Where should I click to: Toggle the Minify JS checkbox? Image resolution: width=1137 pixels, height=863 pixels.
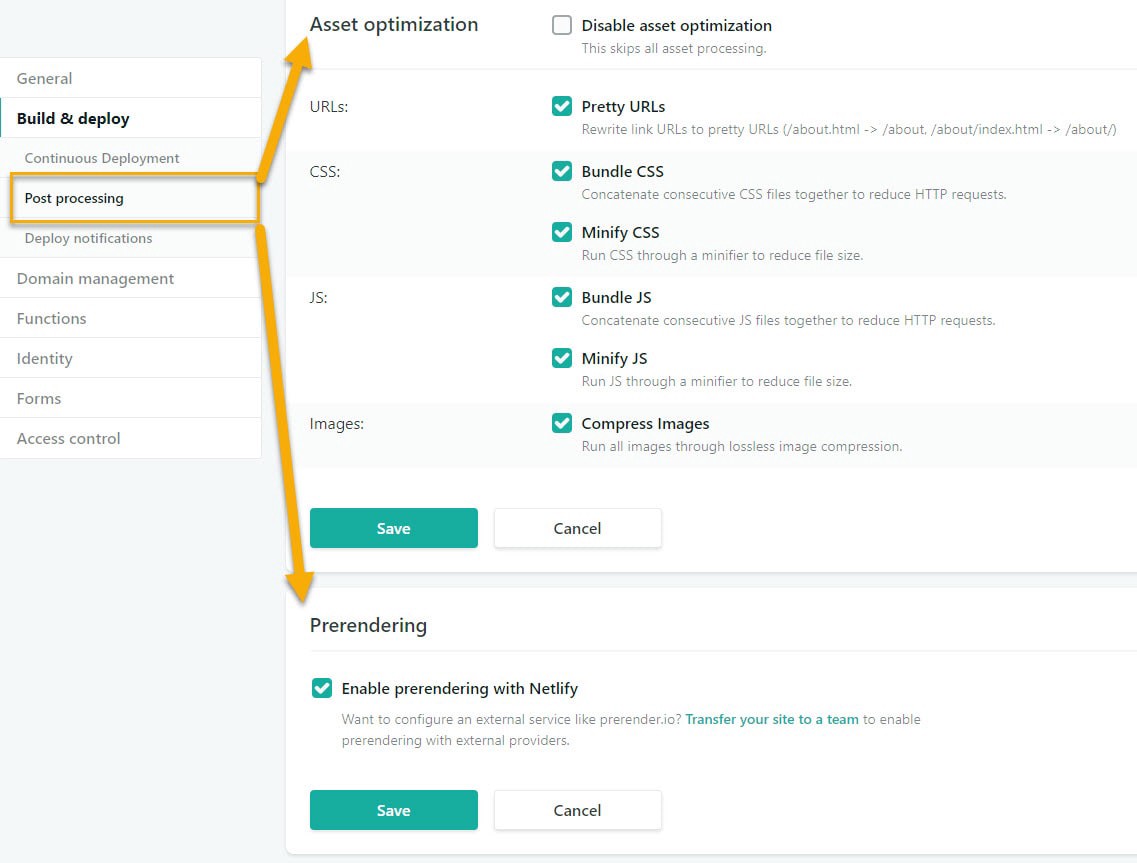click(x=562, y=358)
